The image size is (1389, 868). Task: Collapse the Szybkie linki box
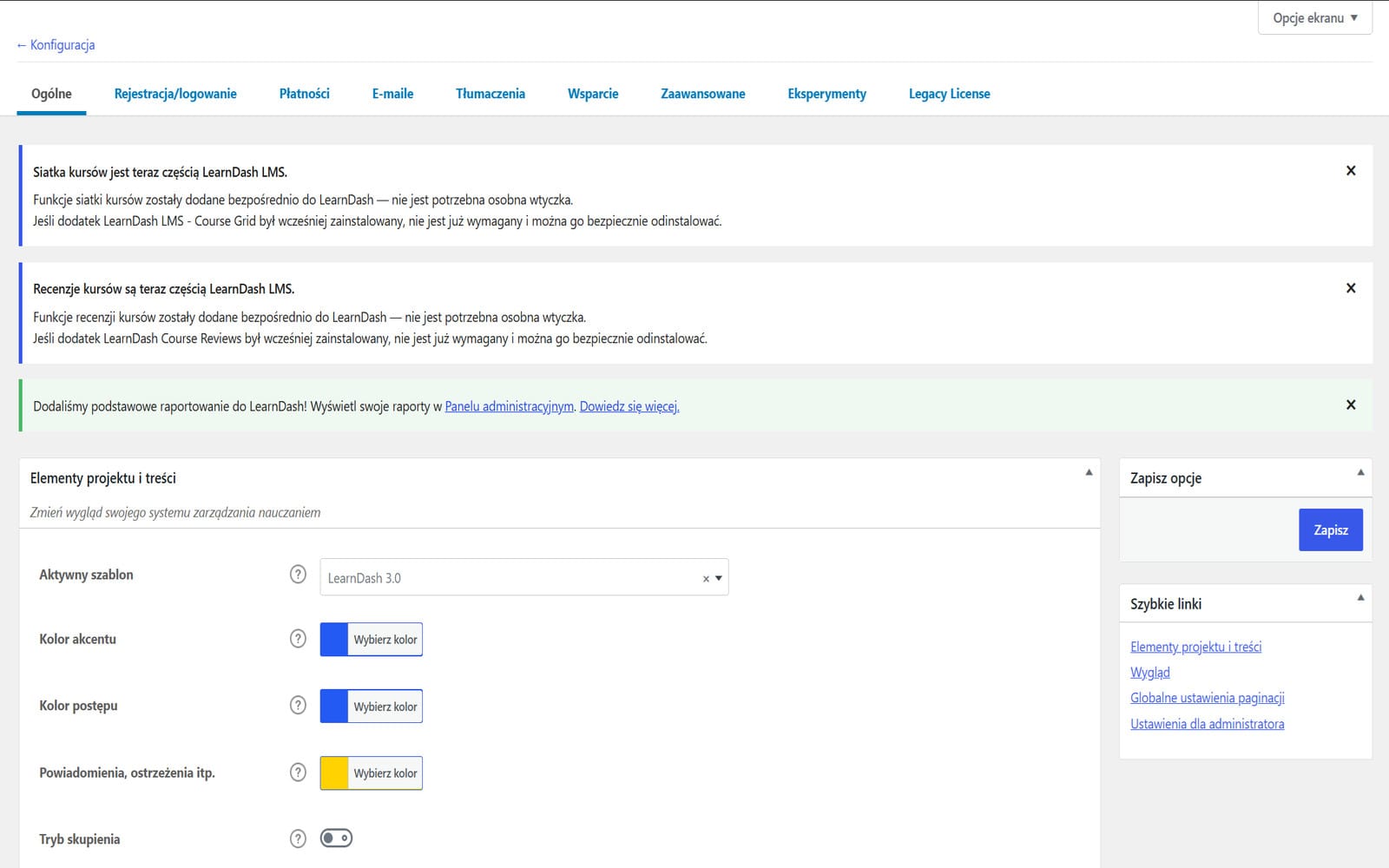click(x=1360, y=598)
